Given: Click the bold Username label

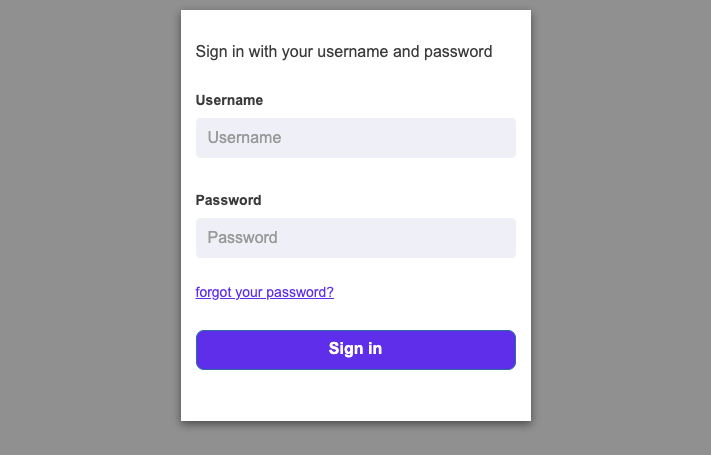Looking at the screenshot, I should coord(229,100).
